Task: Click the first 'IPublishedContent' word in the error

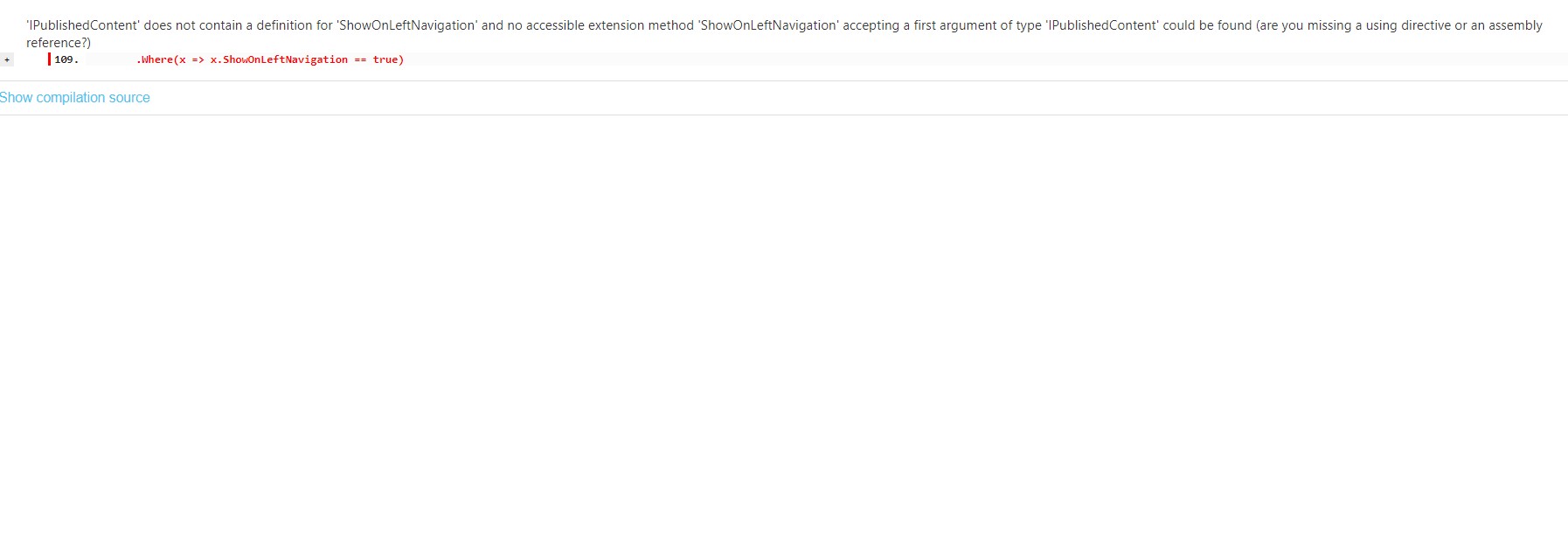Action: tap(83, 25)
